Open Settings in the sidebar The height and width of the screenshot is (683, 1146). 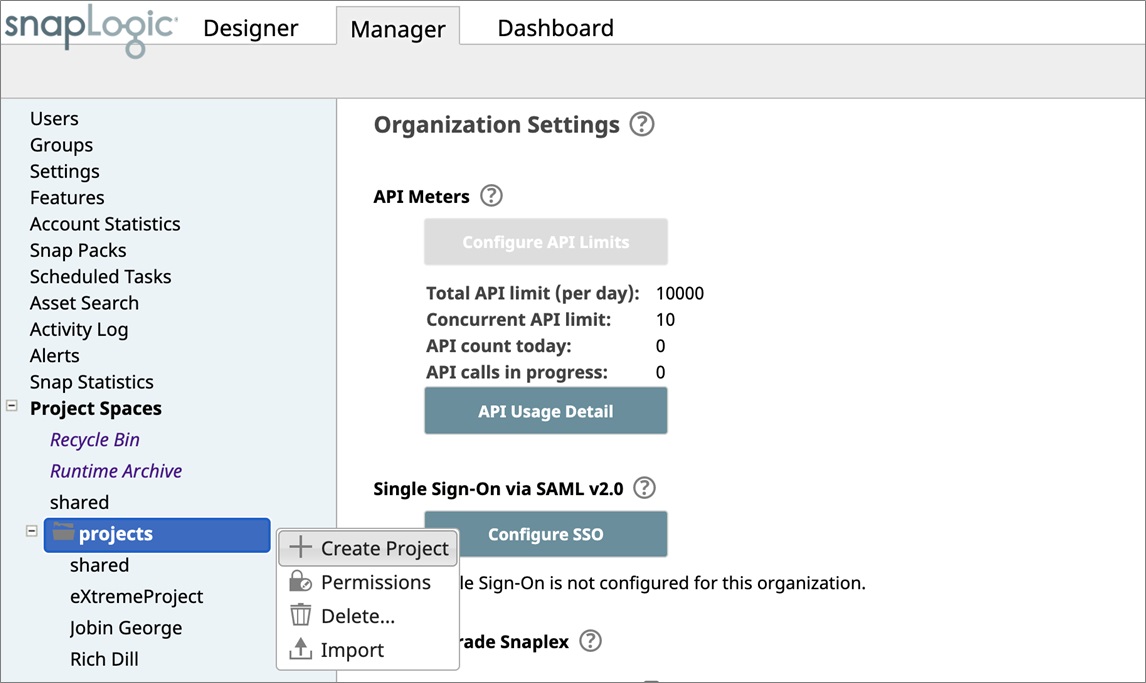pos(64,171)
